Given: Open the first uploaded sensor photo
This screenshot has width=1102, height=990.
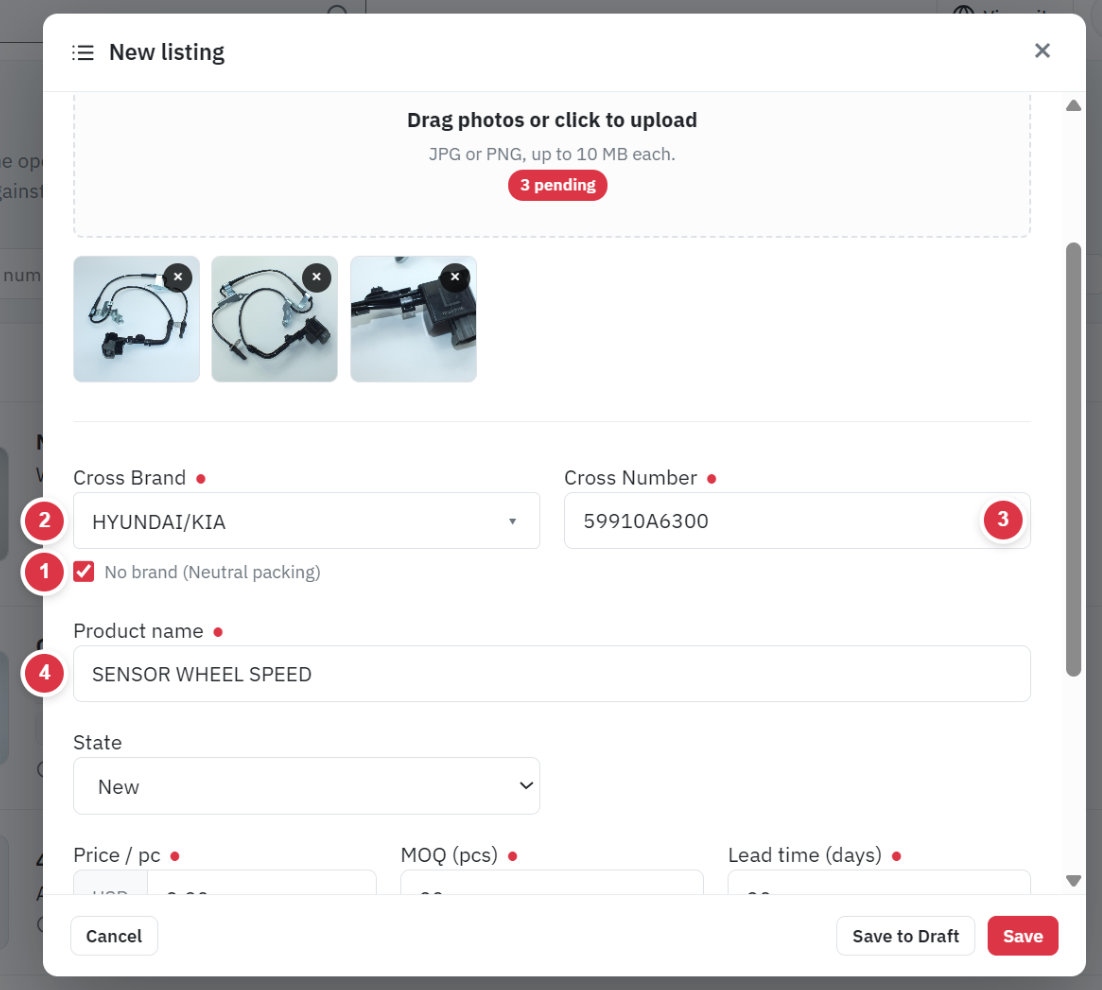Looking at the screenshot, I should 136,319.
